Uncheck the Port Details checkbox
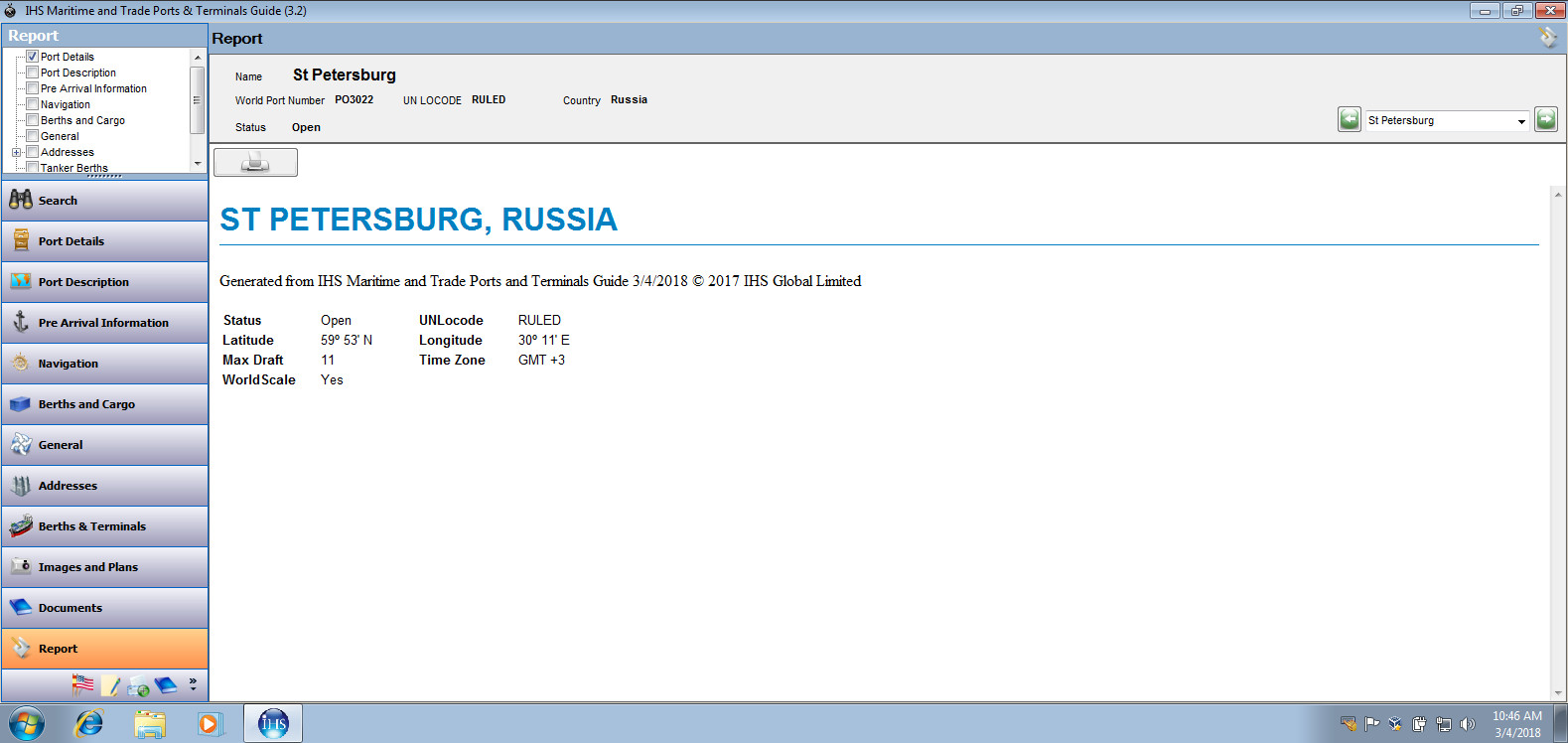 point(32,57)
